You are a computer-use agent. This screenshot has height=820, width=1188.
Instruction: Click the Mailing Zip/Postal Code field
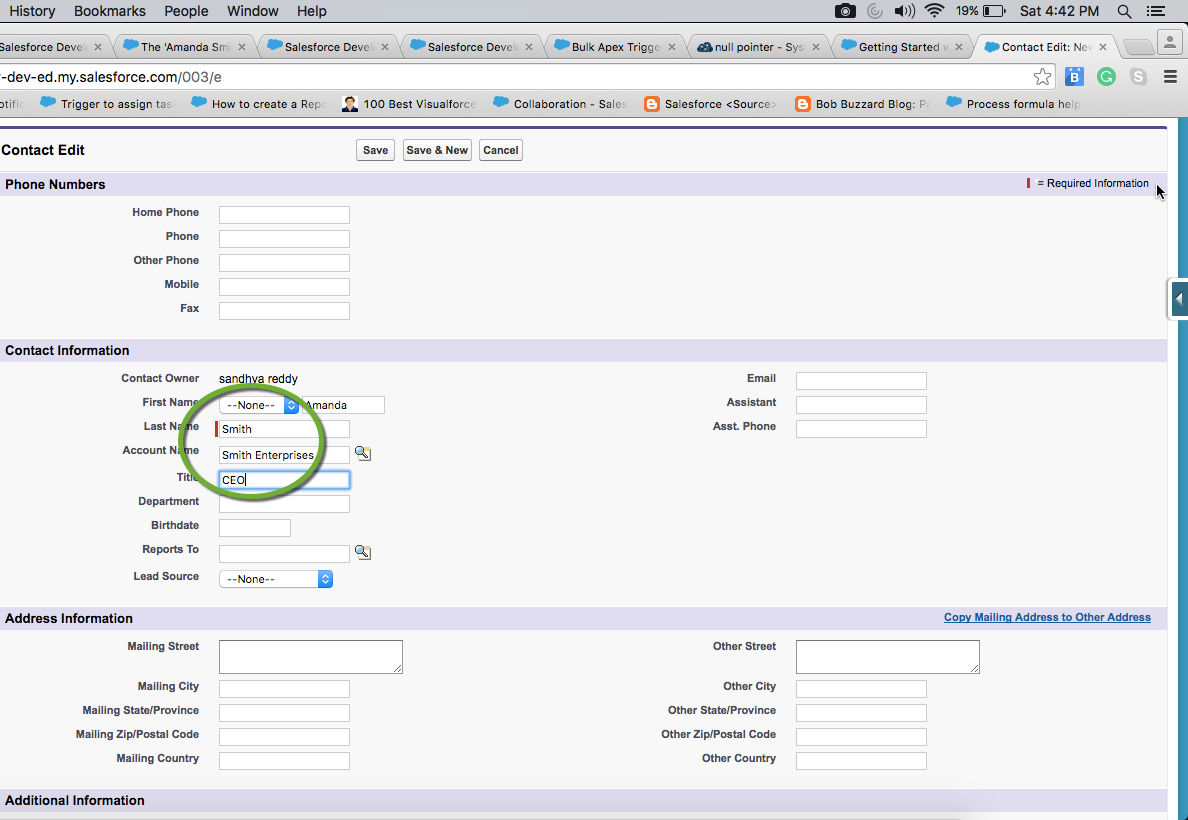point(284,737)
